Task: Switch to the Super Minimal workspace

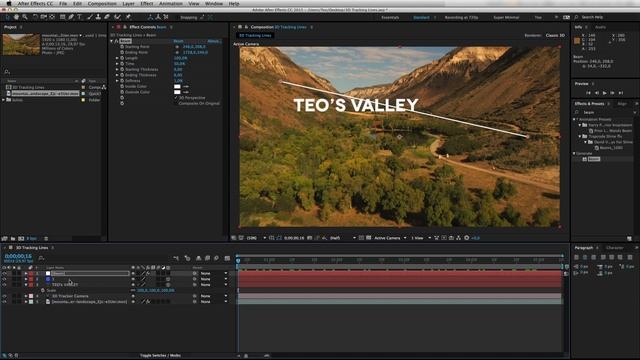Action: 506,18
